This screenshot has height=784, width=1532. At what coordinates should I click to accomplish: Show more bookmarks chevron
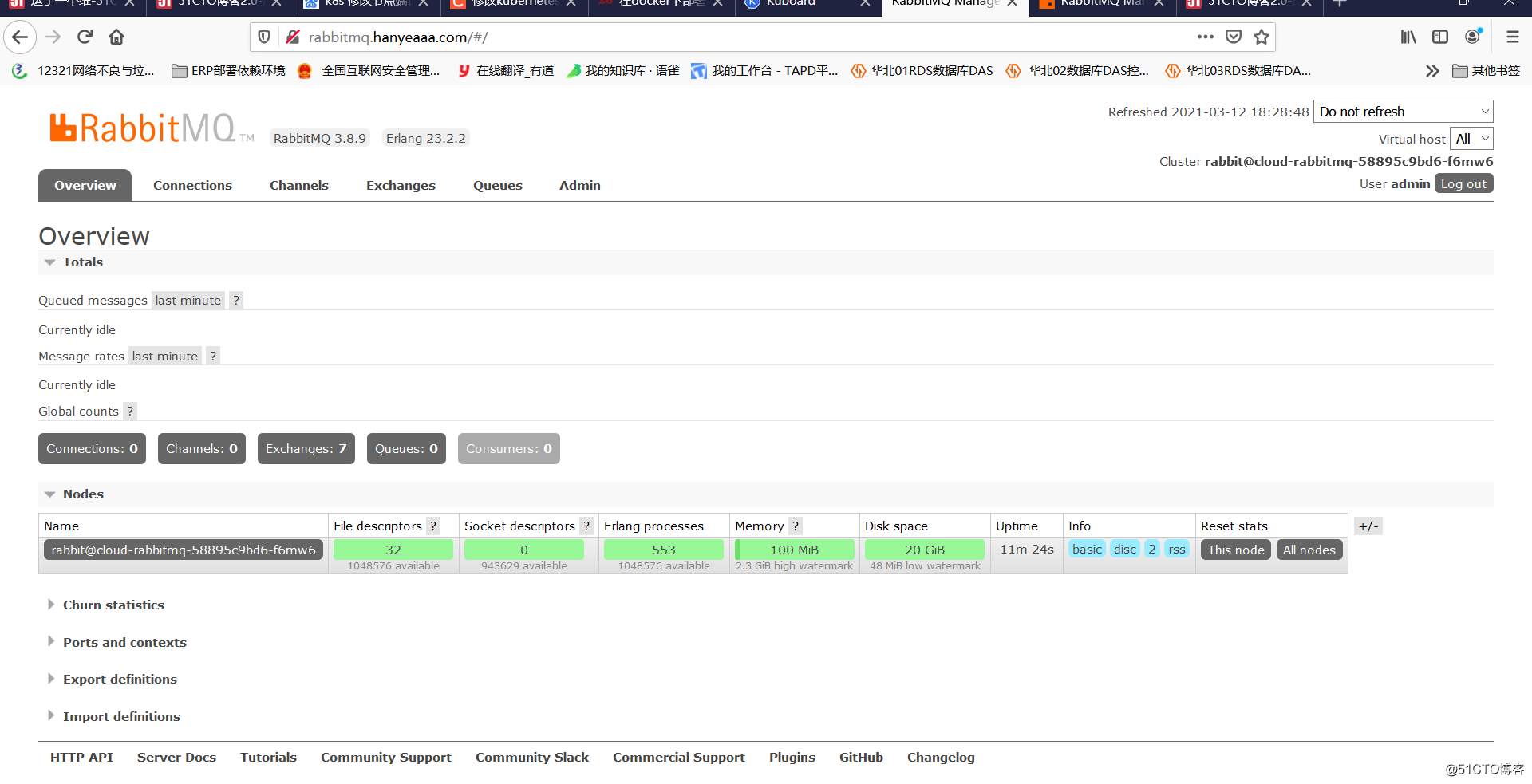point(1432,71)
